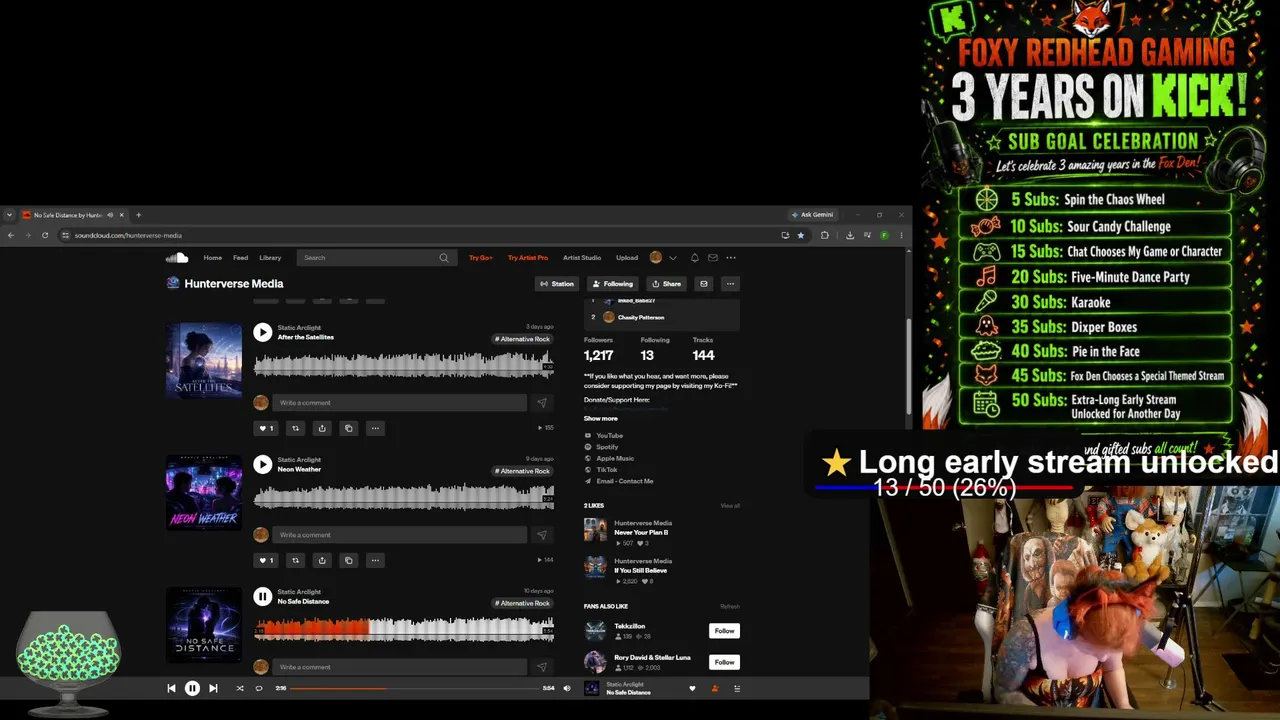1280x720 pixels.
Task: Skip to previous track in the player bar
Action: click(x=171, y=688)
